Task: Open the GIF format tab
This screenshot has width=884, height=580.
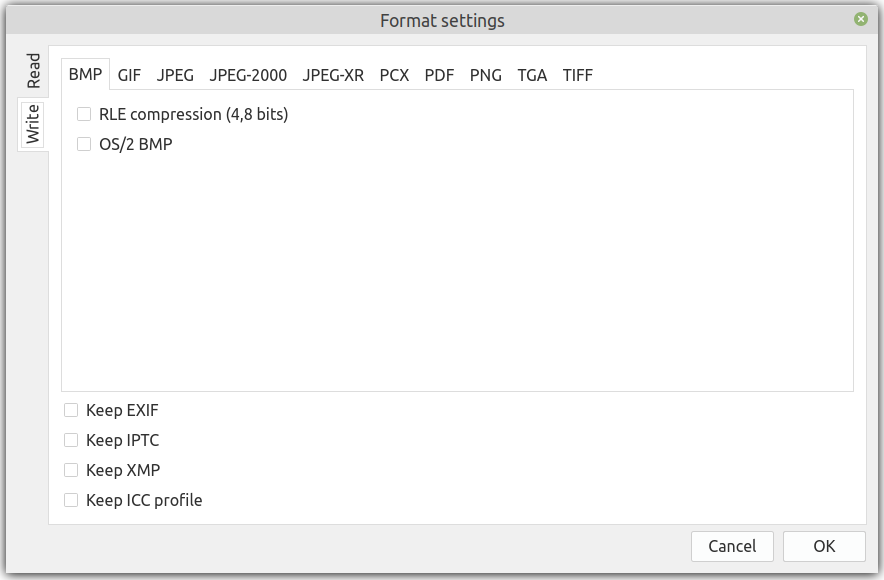Action: click(129, 75)
